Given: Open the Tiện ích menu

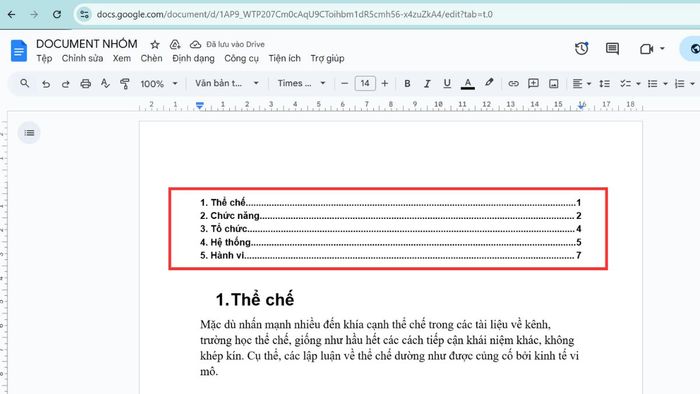Looking at the screenshot, I should click(x=284, y=58).
